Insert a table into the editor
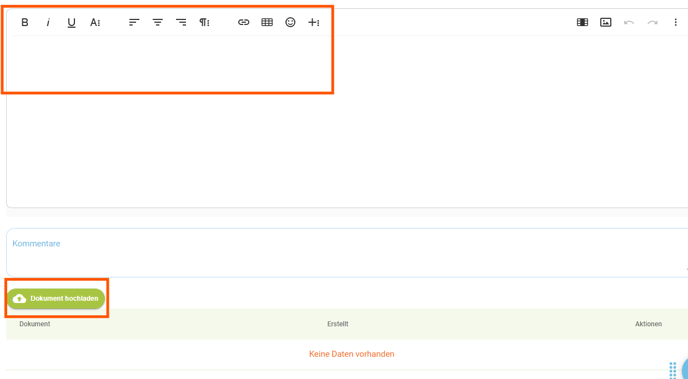The image size is (688, 379). coord(267,22)
